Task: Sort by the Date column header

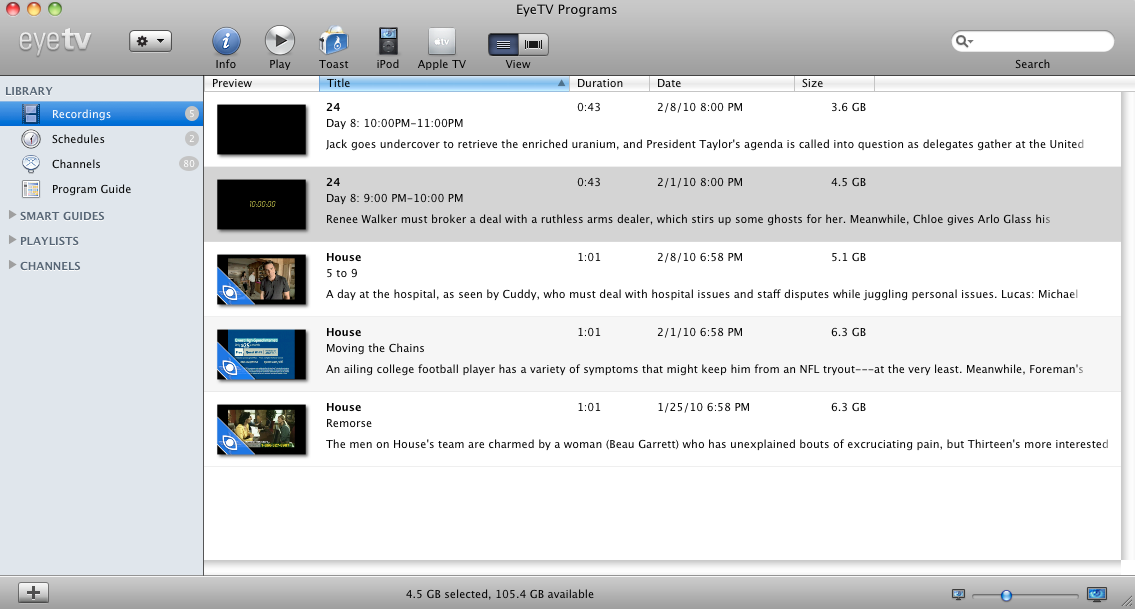Action: point(722,83)
